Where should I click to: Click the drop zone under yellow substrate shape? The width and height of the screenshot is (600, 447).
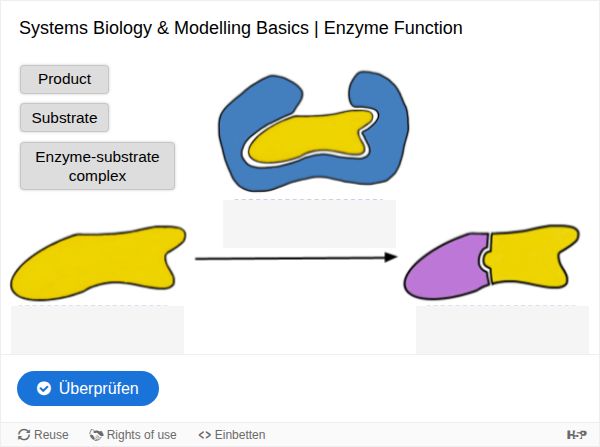click(98, 330)
